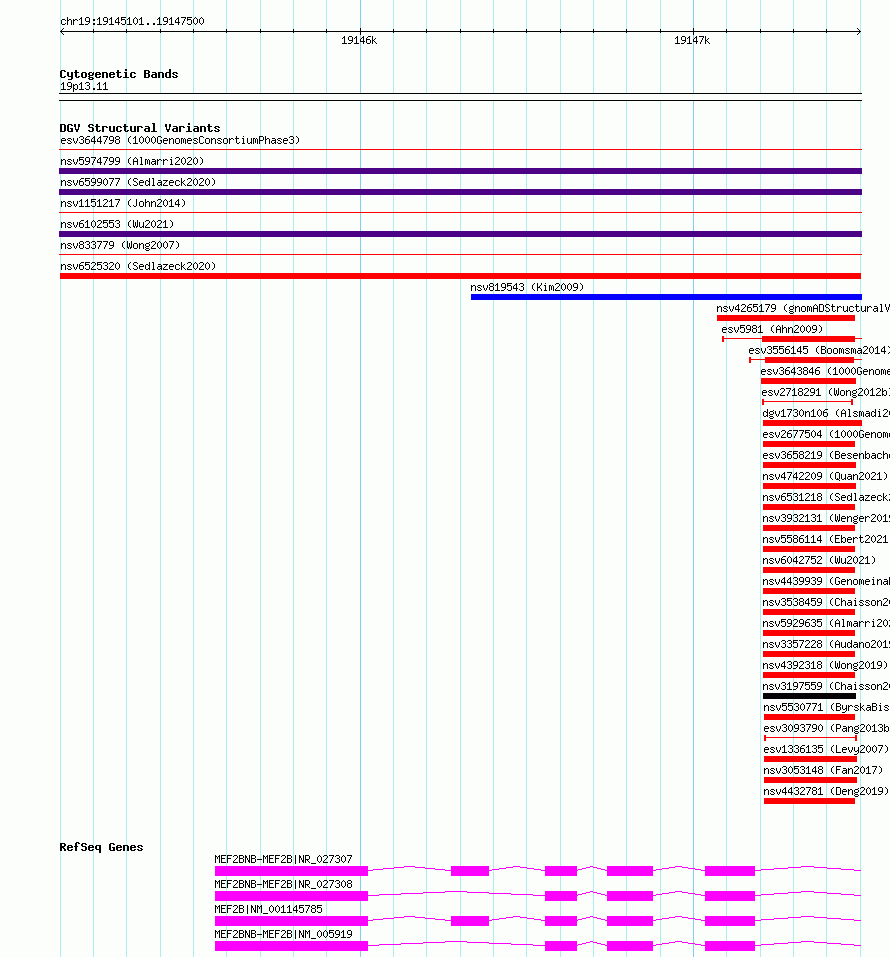Open the esv5981 (Ahn2009) variant

pos(772,329)
